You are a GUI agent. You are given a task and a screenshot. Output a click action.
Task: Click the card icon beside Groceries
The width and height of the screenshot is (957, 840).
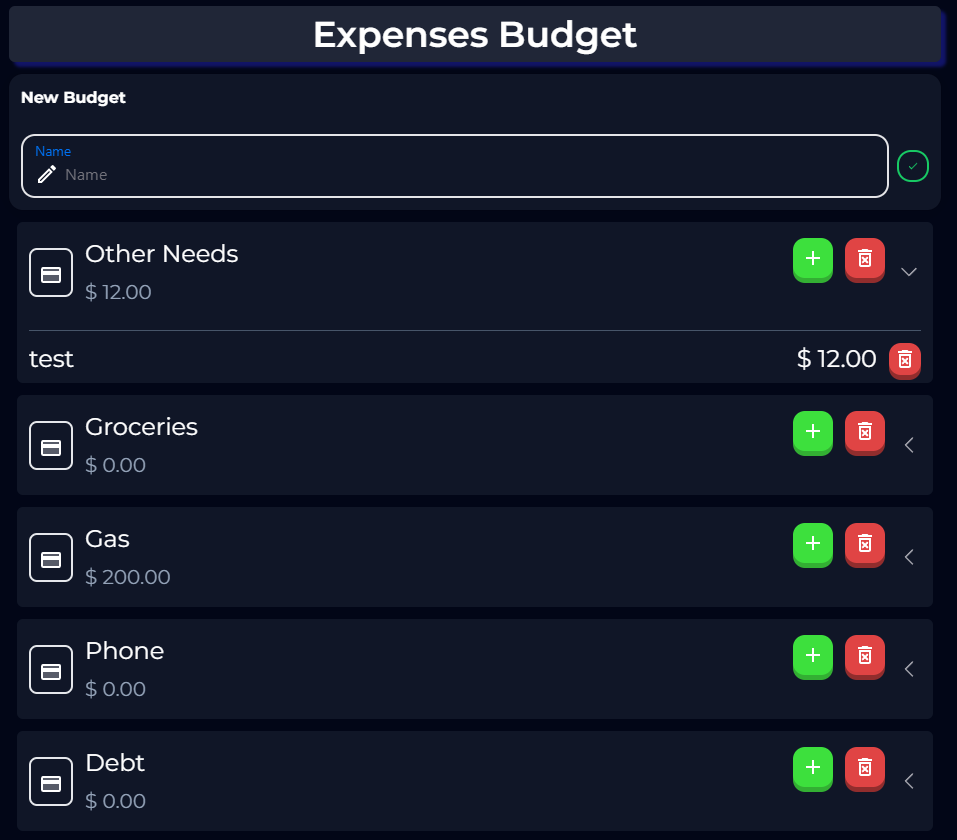(x=51, y=445)
